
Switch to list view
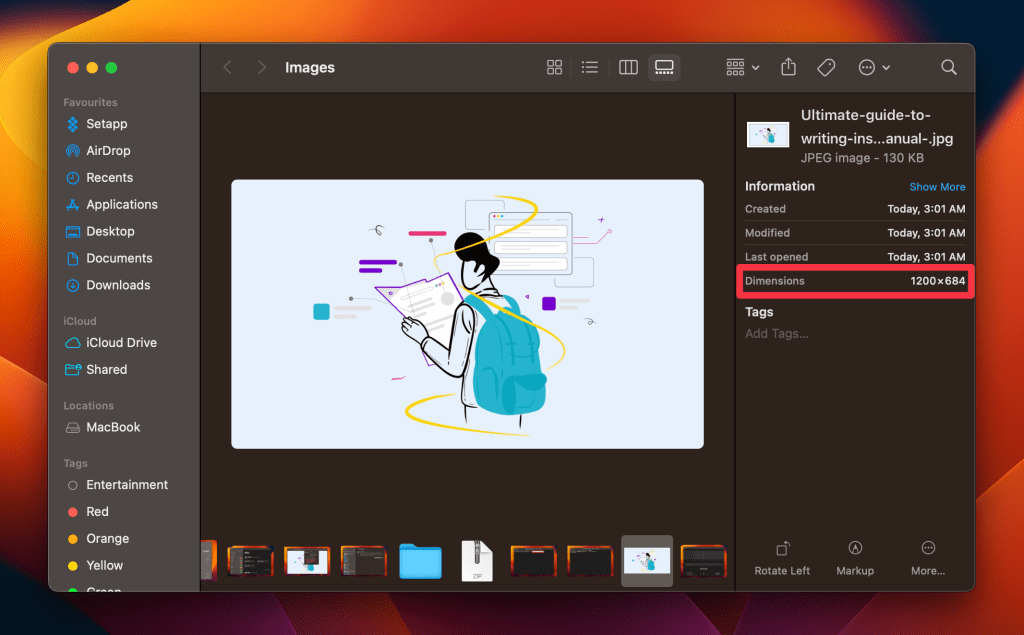(x=590, y=67)
